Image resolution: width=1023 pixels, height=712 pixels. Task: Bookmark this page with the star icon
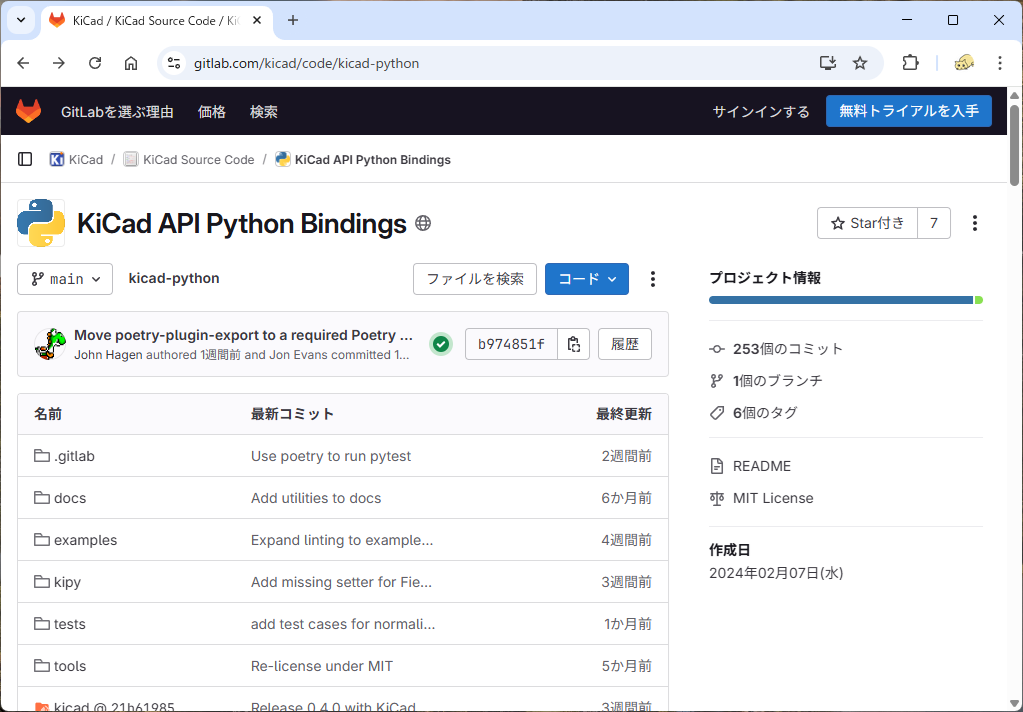click(x=860, y=63)
